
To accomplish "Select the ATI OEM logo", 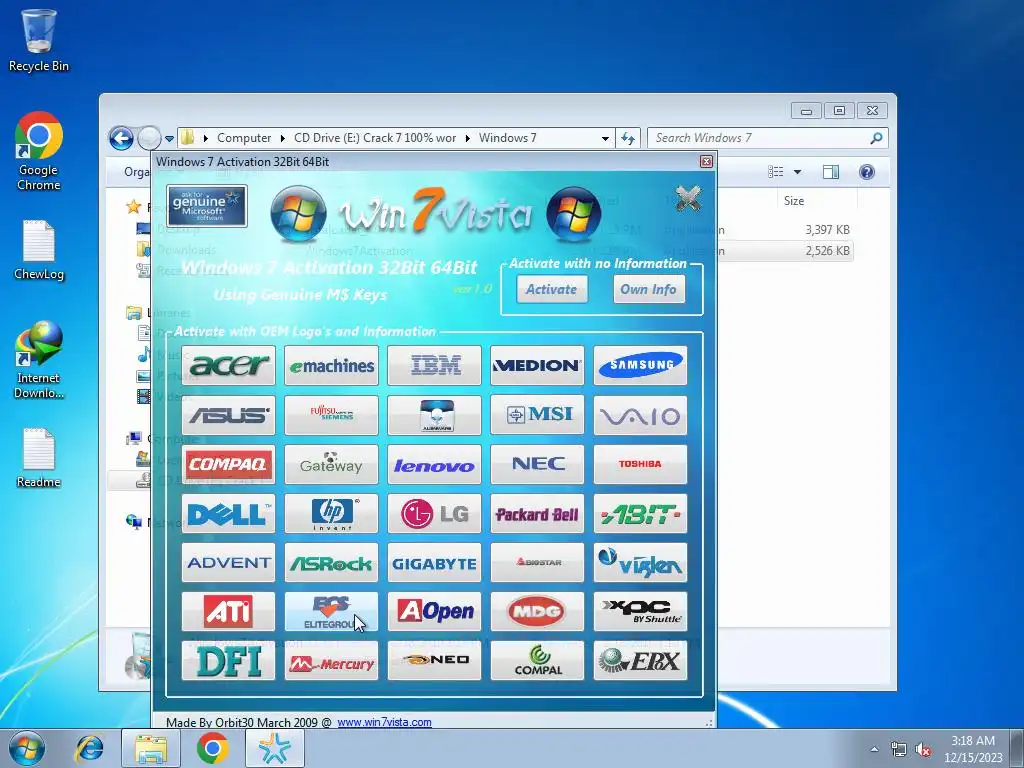I will point(229,612).
